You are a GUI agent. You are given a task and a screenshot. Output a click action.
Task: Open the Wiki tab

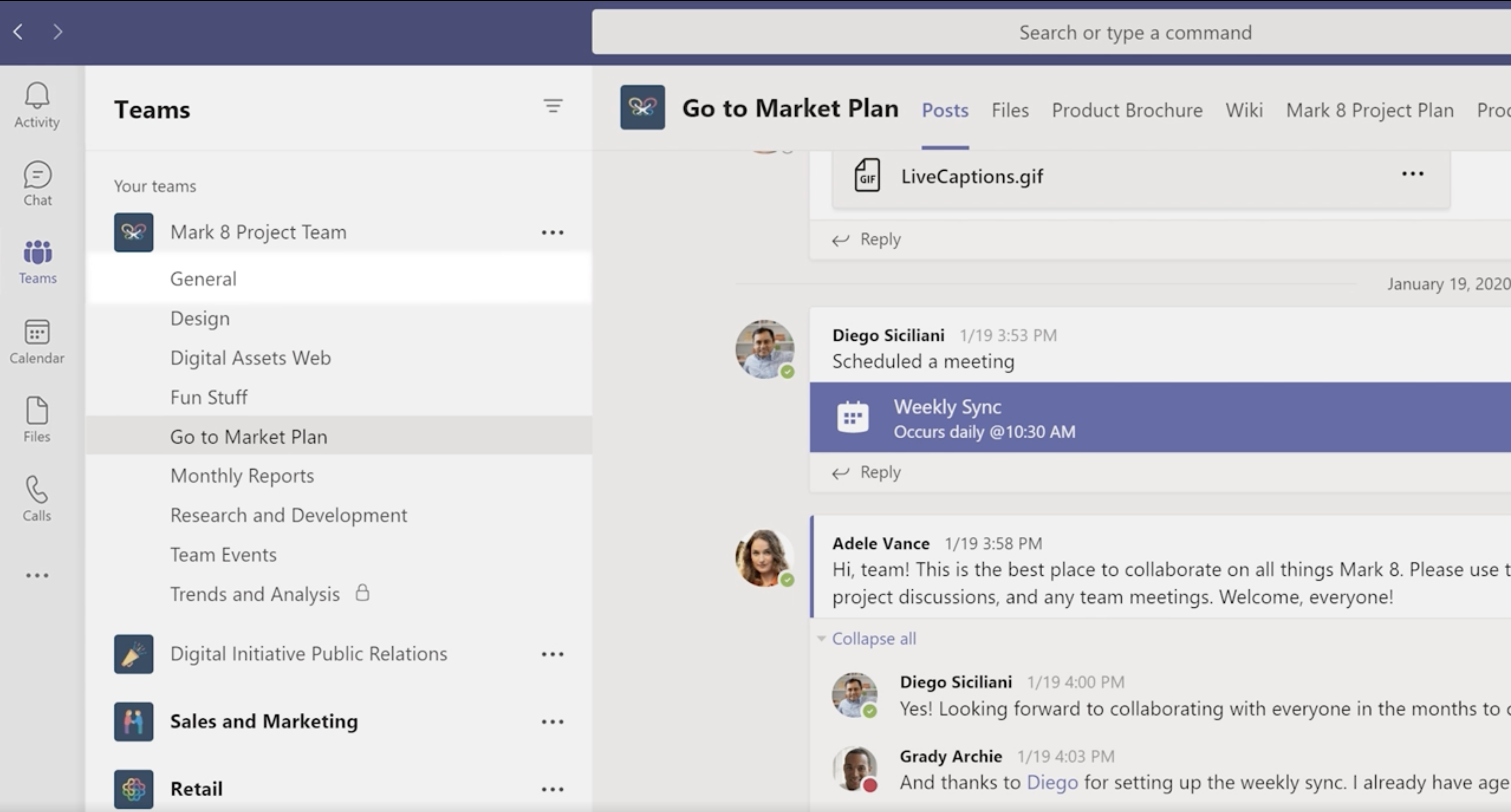[x=1244, y=110]
